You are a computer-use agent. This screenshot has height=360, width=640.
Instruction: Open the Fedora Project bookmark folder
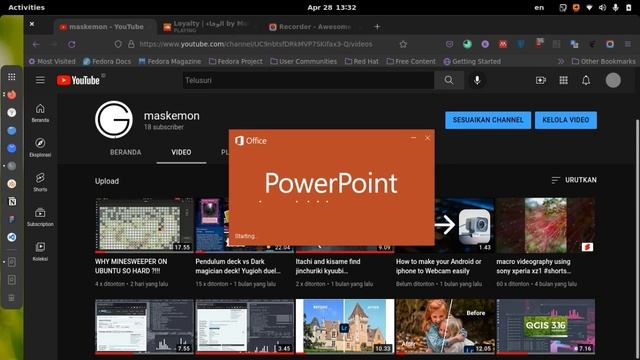tap(236, 61)
